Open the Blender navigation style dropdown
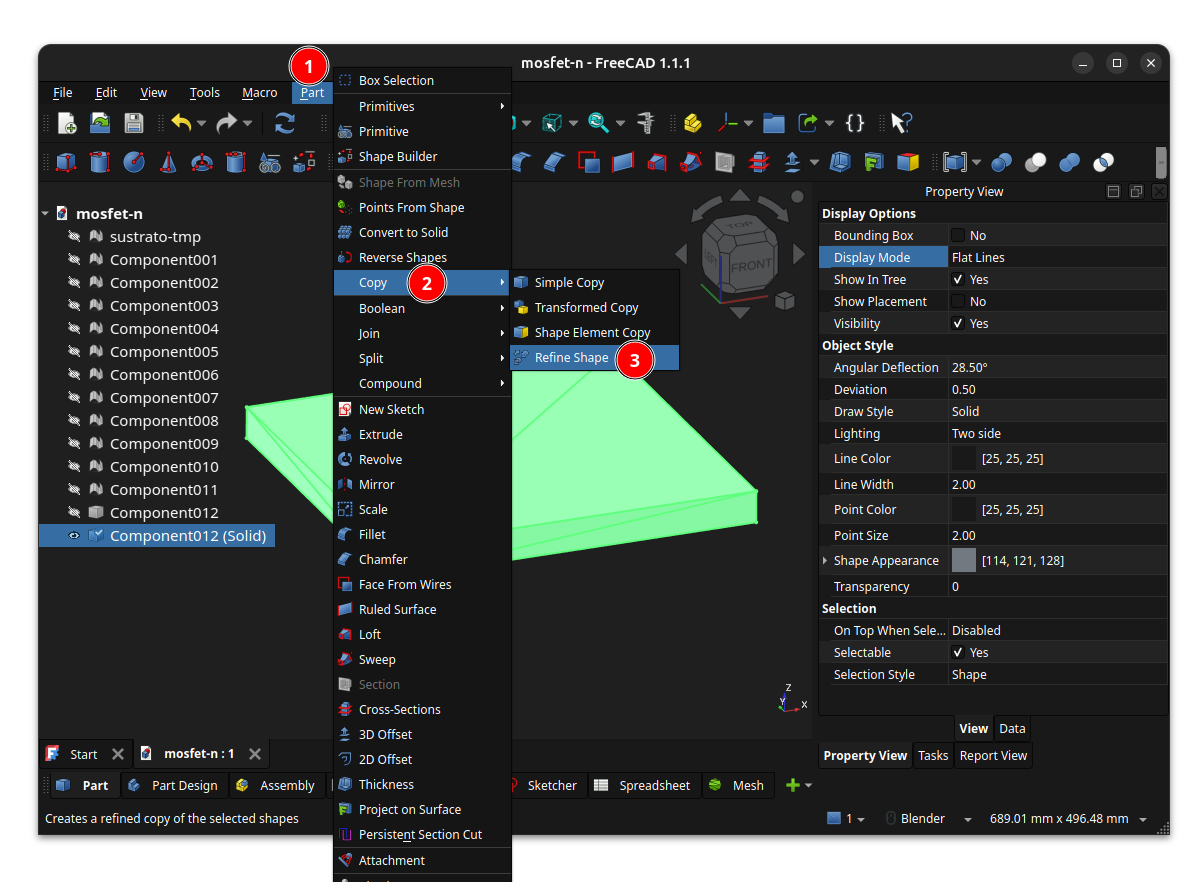The height and width of the screenshot is (882, 1180). pos(968,819)
